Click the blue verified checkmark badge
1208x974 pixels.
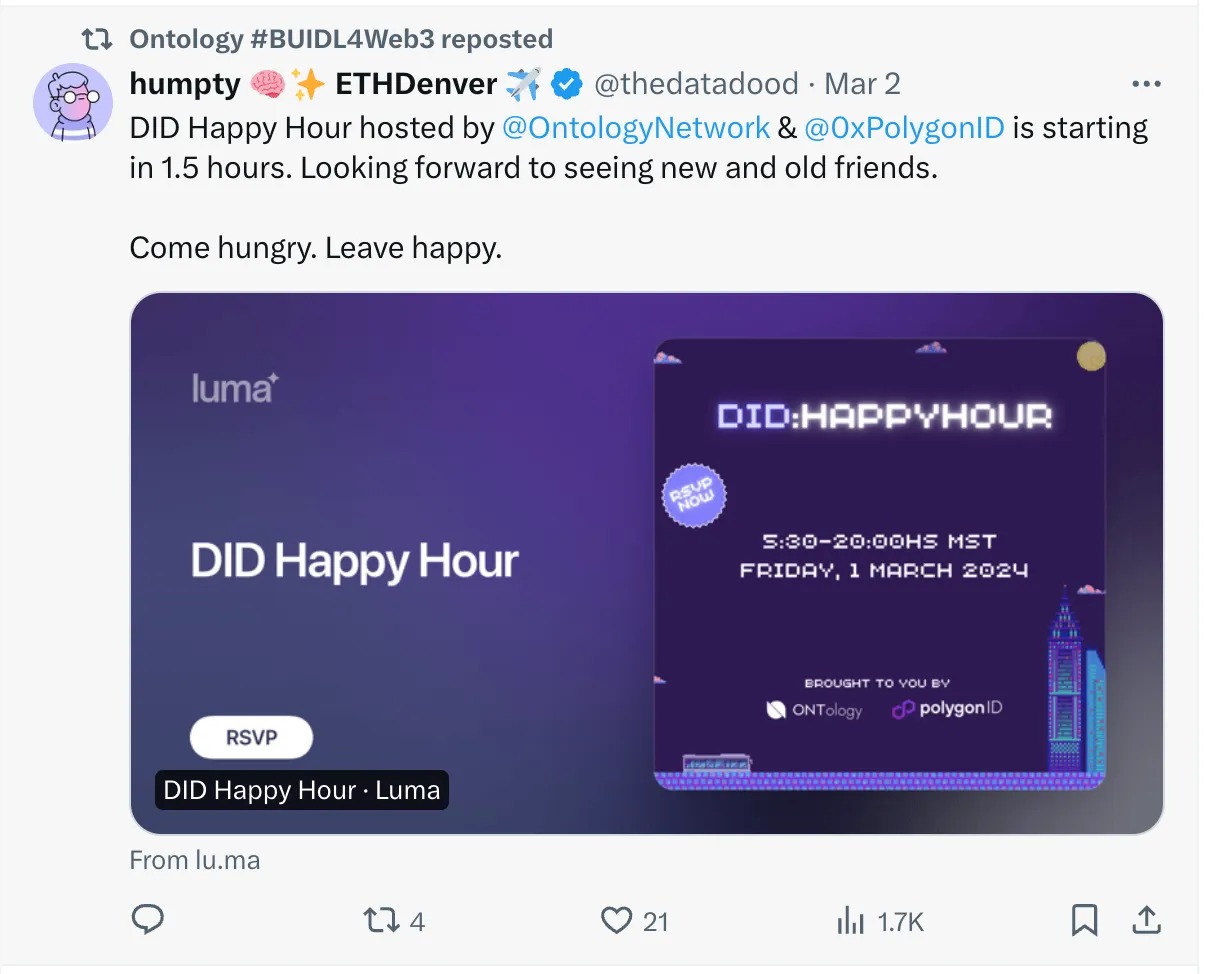click(567, 85)
